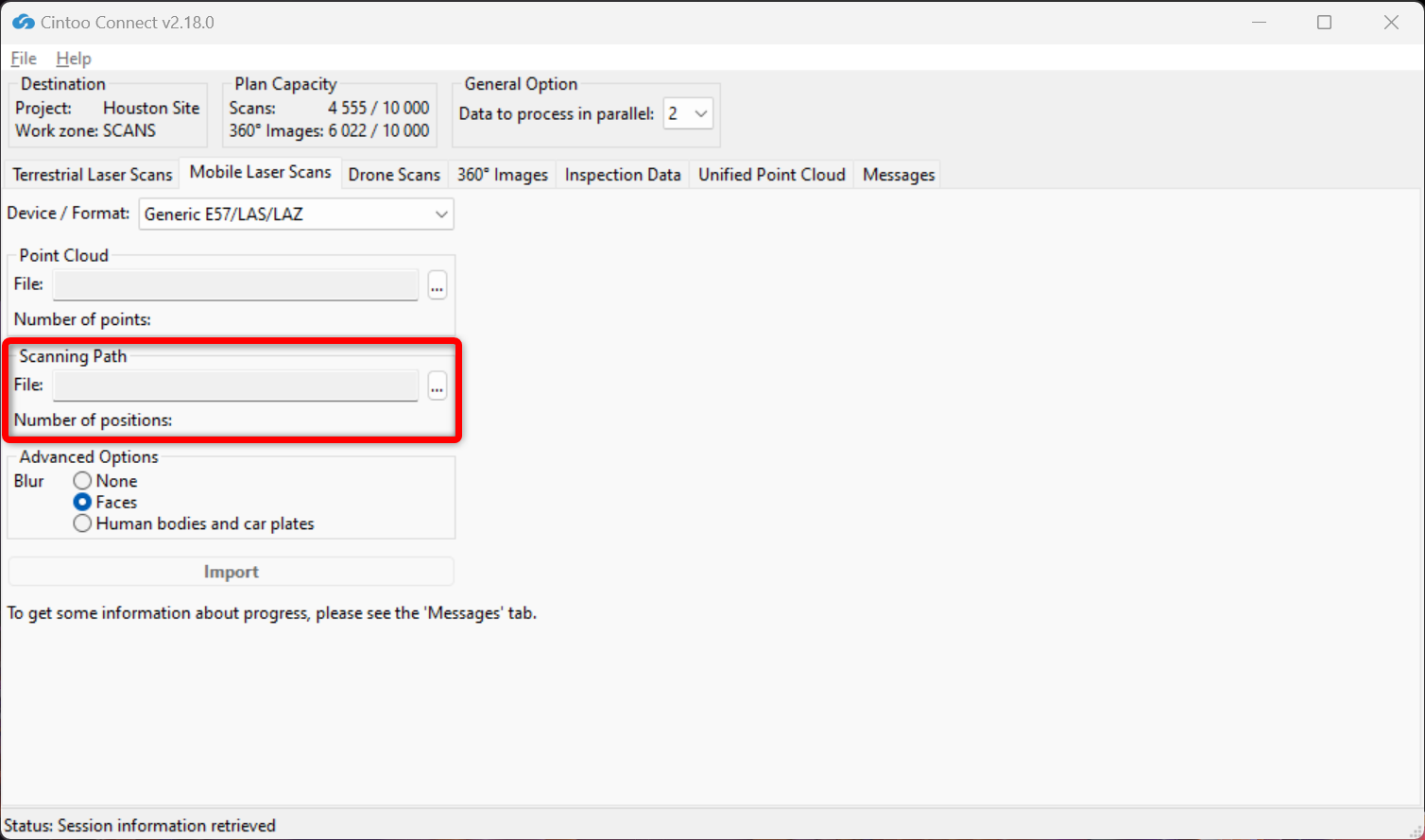Click the Cintoo Connect cloud logo icon
This screenshot has width=1425, height=840.
tap(23, 22)
